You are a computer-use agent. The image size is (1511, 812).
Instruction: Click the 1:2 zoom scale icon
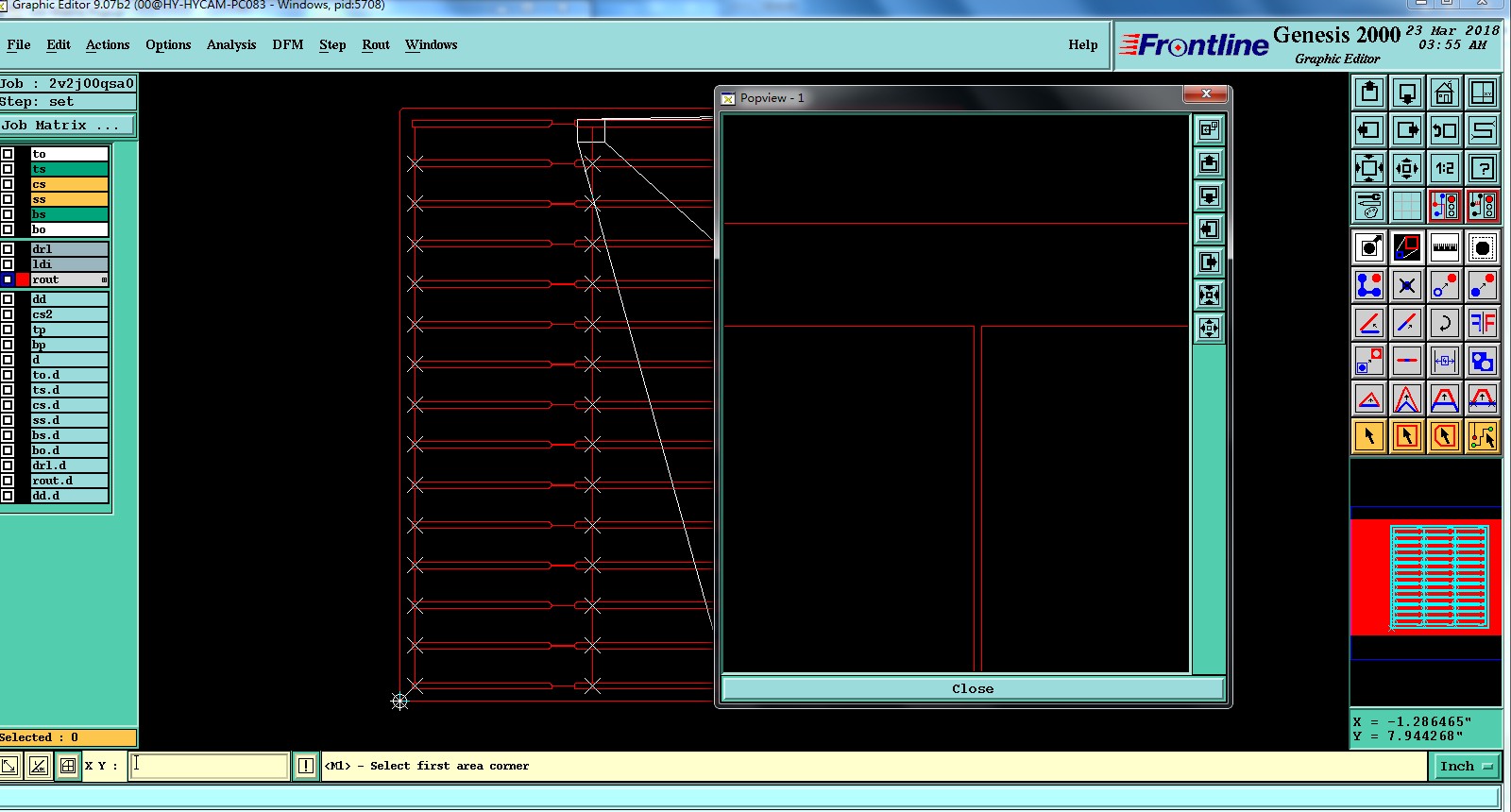pyautogui.click(x=1445, y=168)
